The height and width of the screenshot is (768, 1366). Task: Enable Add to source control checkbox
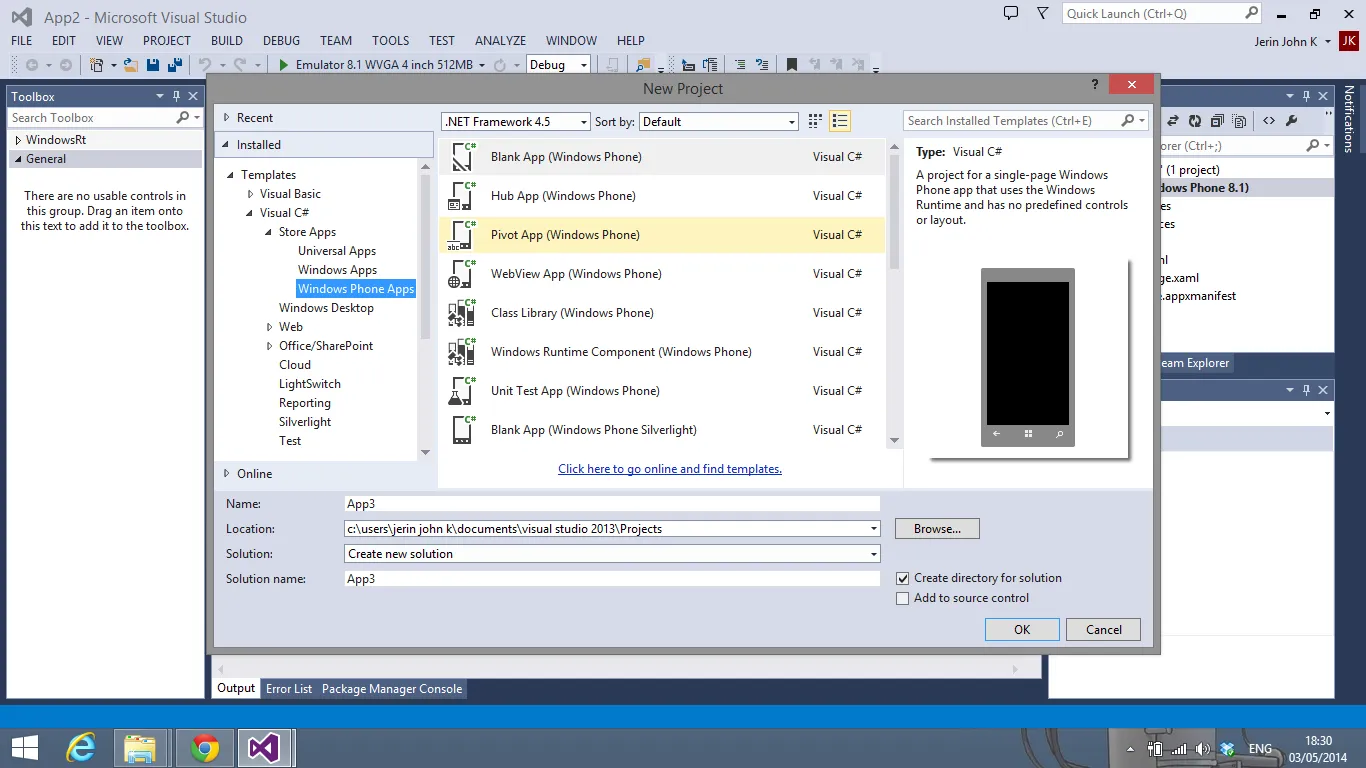pos(903,598)
